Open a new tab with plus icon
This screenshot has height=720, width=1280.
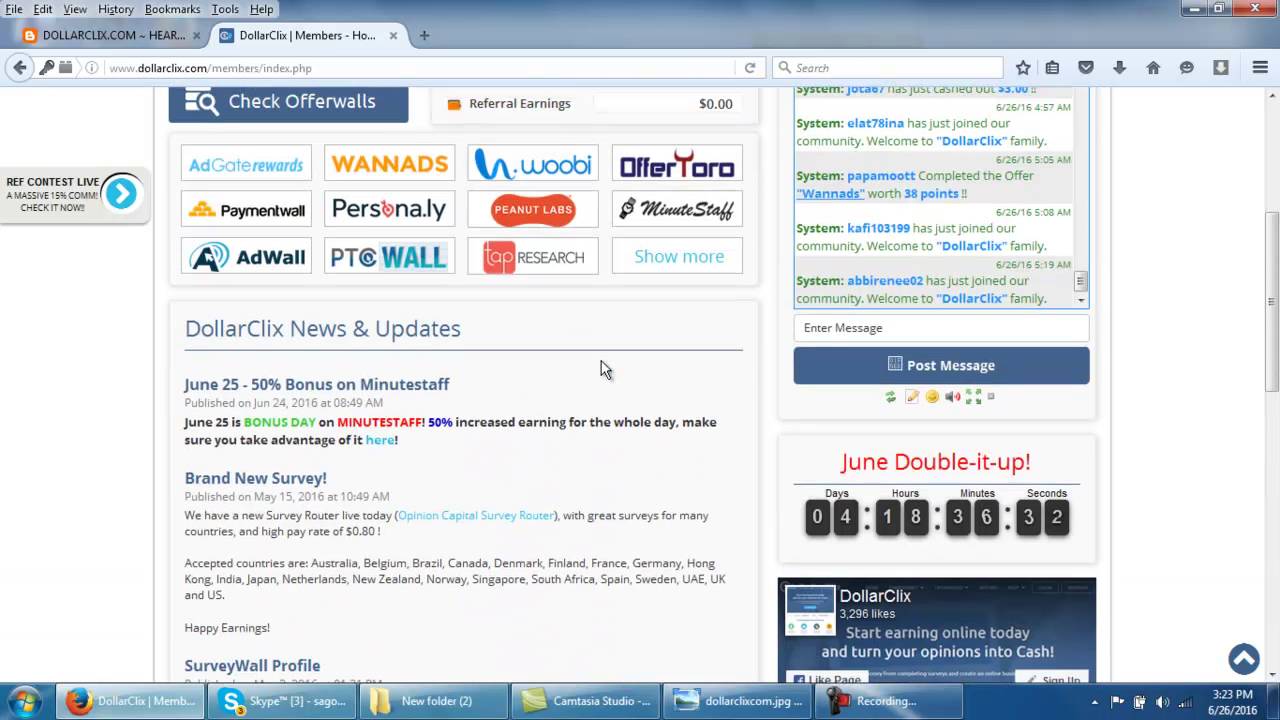424,35
